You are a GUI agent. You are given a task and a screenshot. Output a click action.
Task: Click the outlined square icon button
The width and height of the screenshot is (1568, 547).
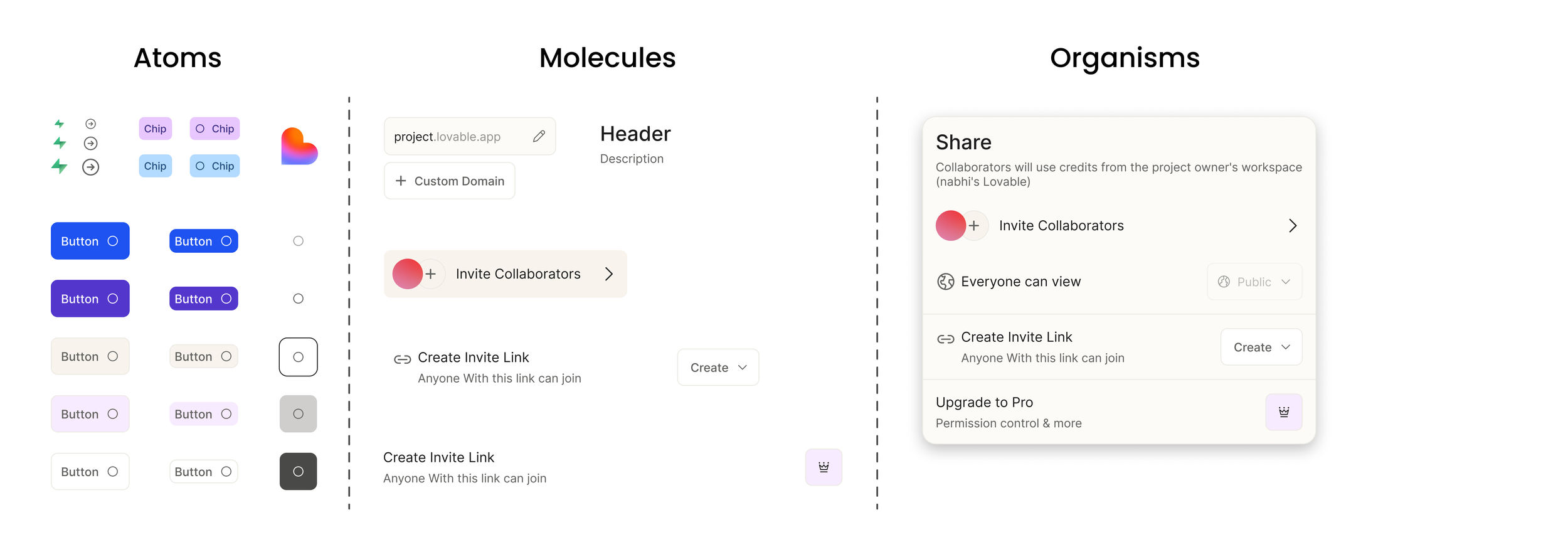tap(299, 357)
